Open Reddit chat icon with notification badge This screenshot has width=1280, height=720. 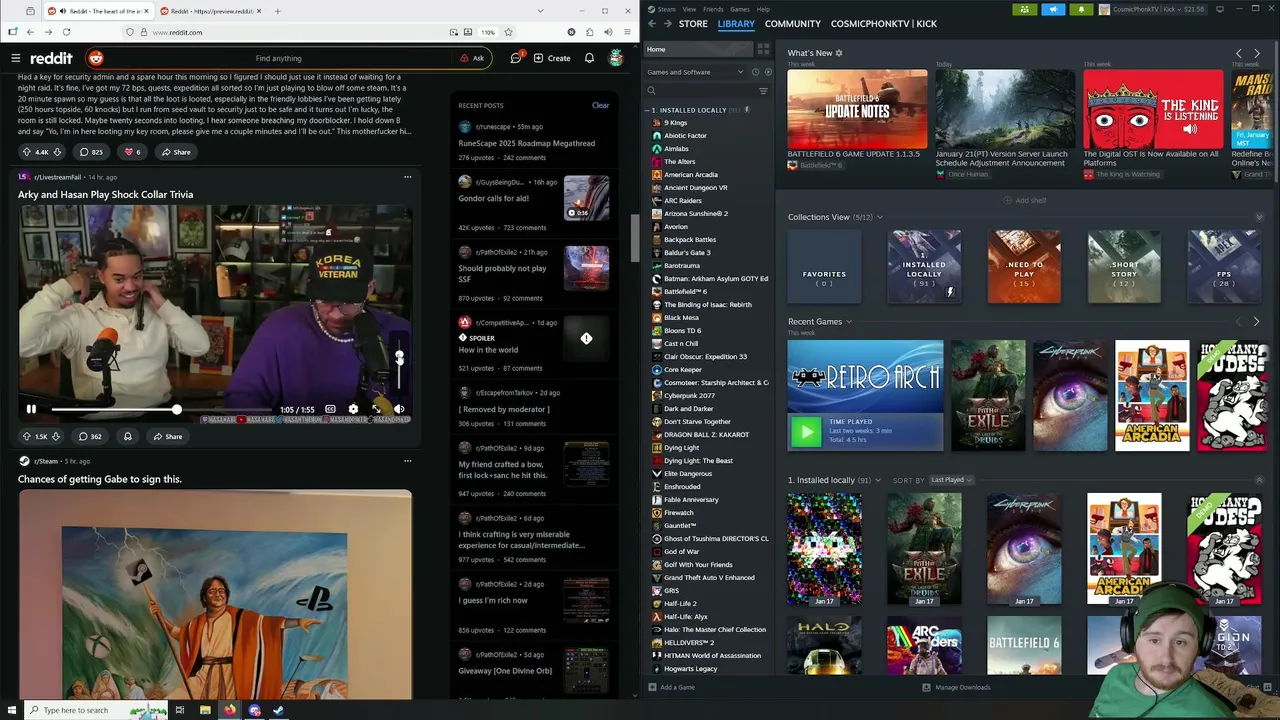tap(516, 58)
